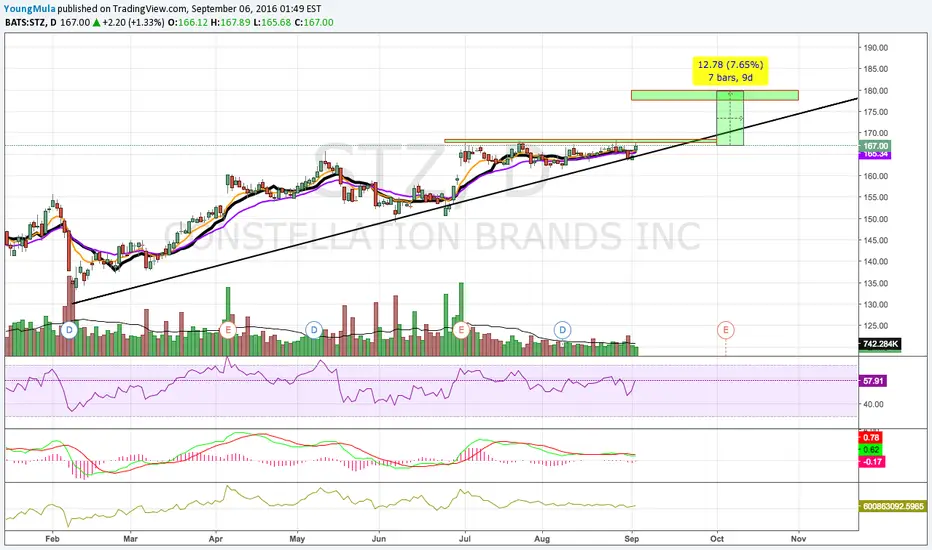Click the Feb label on time axis
Screen dimensions: 932x550
tap(52, 539)
